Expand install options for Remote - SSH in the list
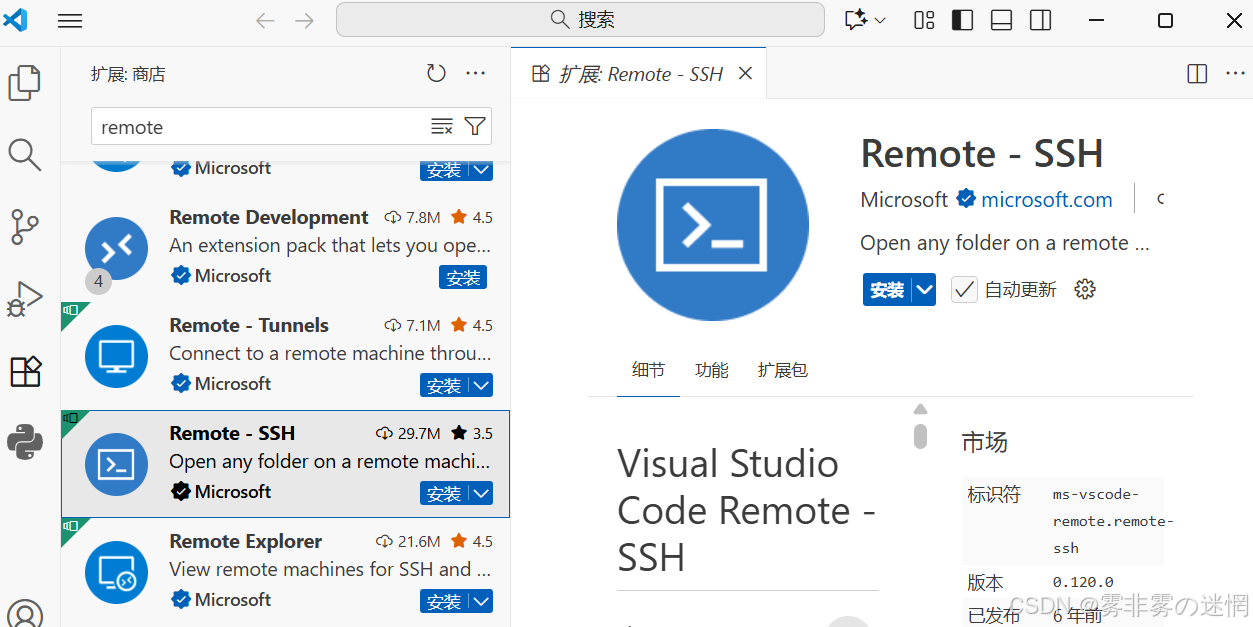This screenshot has width=1253, height=627. pyautogui.click(x=481, y=493)
